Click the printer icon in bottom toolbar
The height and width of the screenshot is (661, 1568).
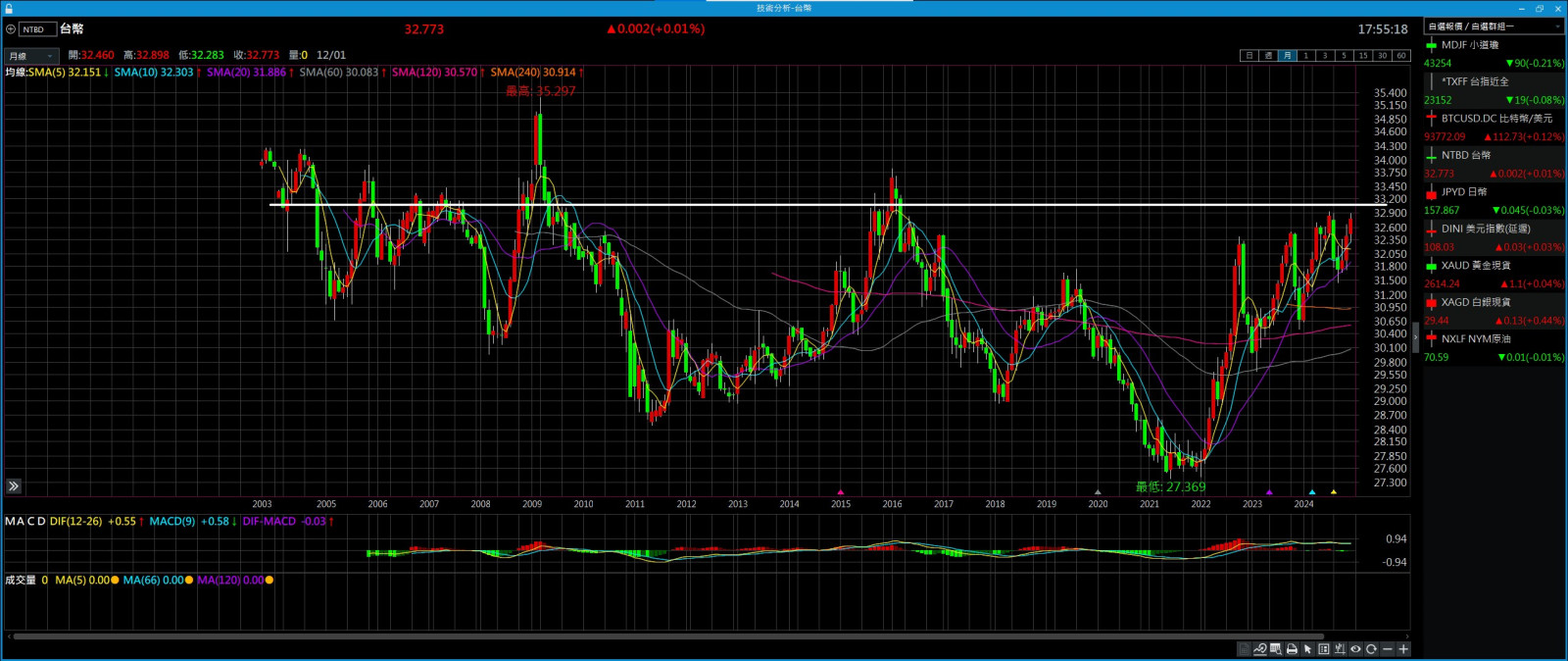pos(1292,649)
